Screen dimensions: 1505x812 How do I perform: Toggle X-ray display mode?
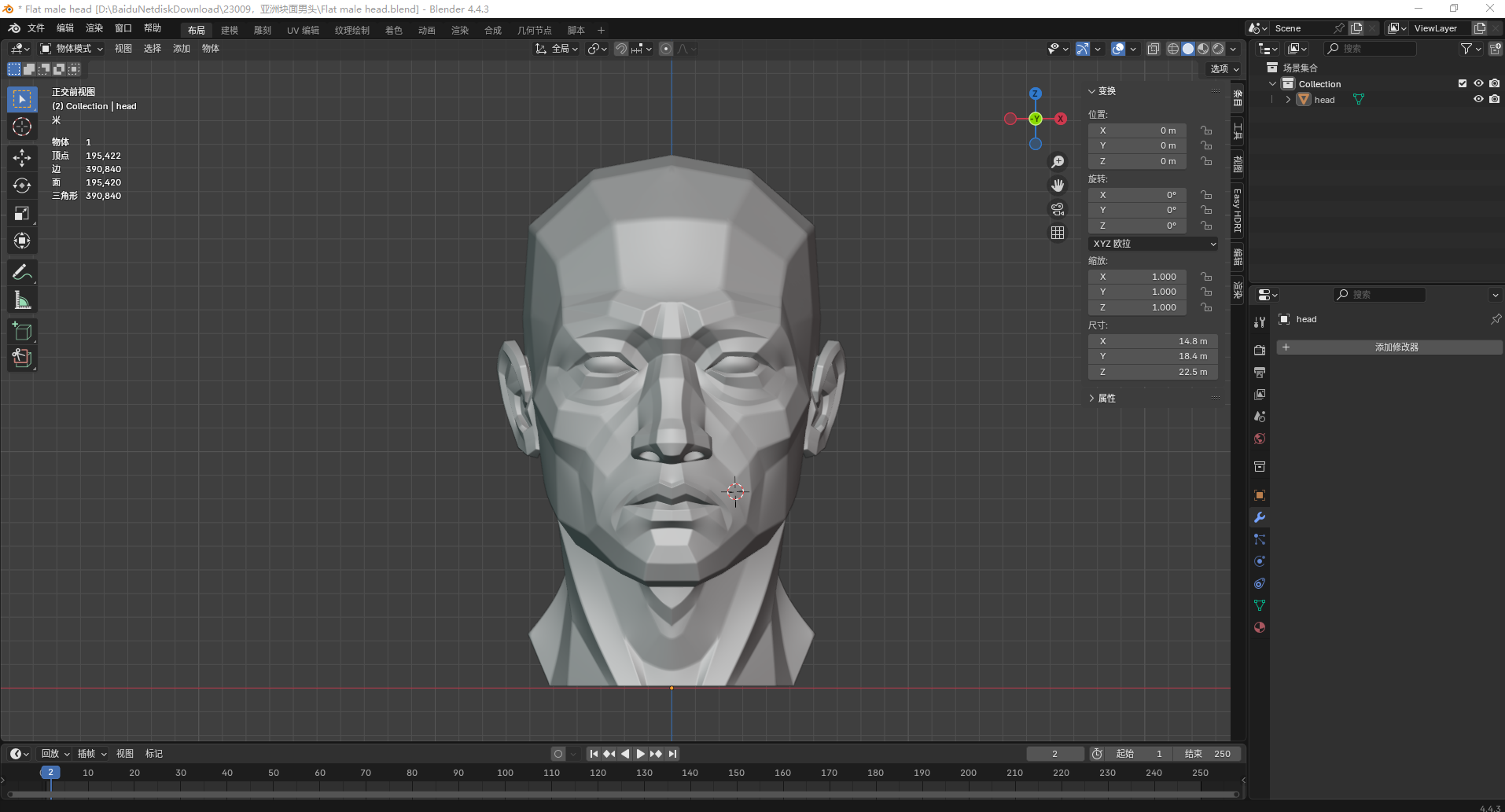tap(1153, 49)
